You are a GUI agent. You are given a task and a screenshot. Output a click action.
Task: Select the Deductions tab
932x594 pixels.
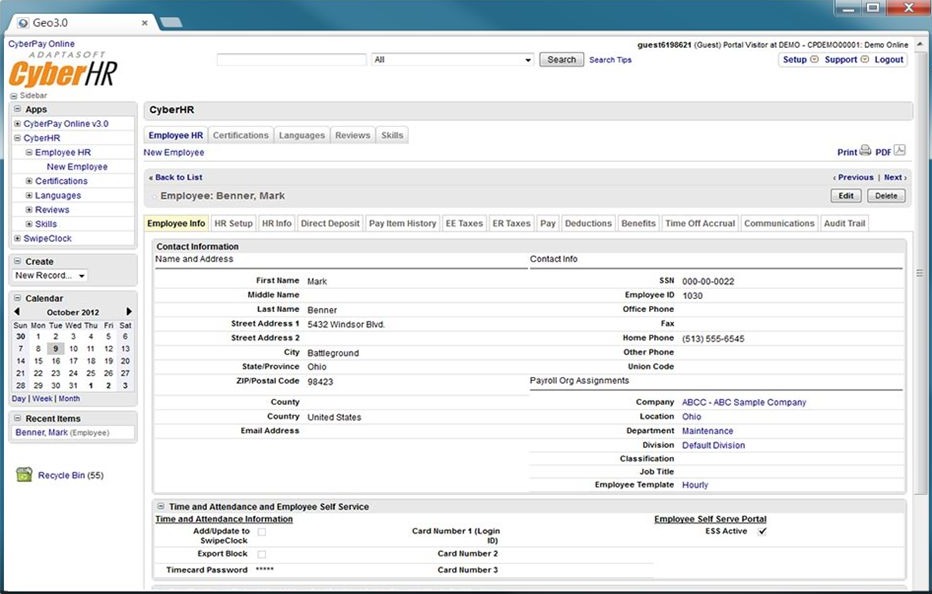(588, 224)
